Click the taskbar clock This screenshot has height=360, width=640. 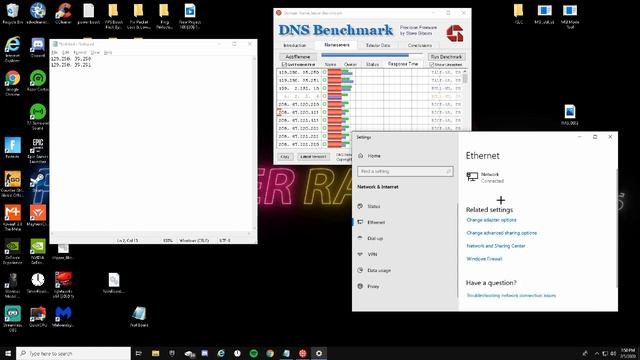628,353
